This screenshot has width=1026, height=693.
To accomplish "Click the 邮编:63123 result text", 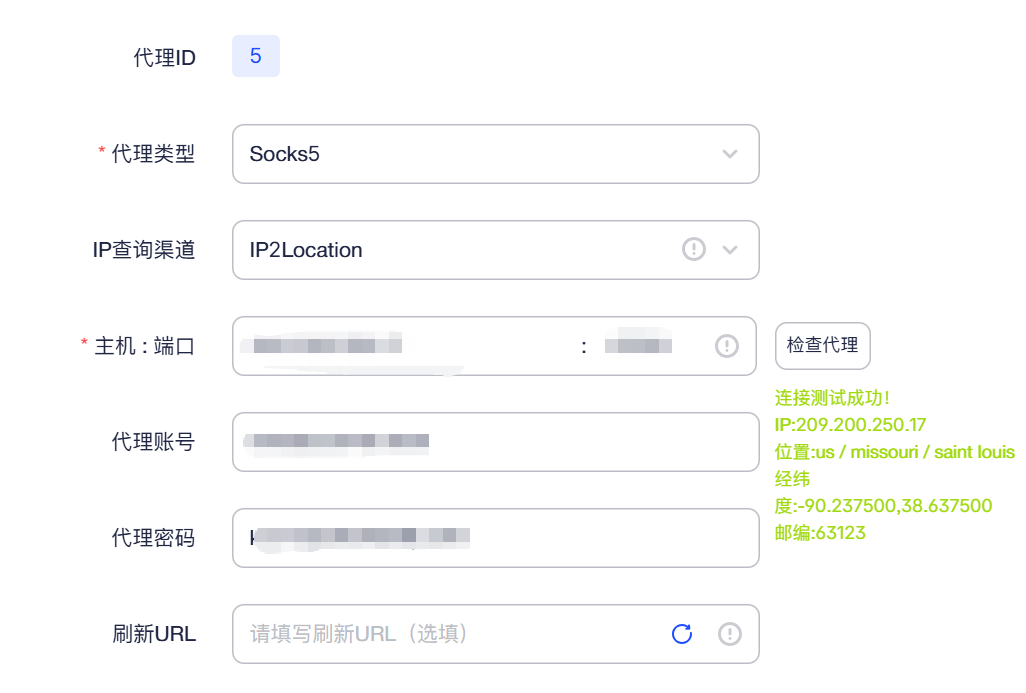I will coord(820,533).
